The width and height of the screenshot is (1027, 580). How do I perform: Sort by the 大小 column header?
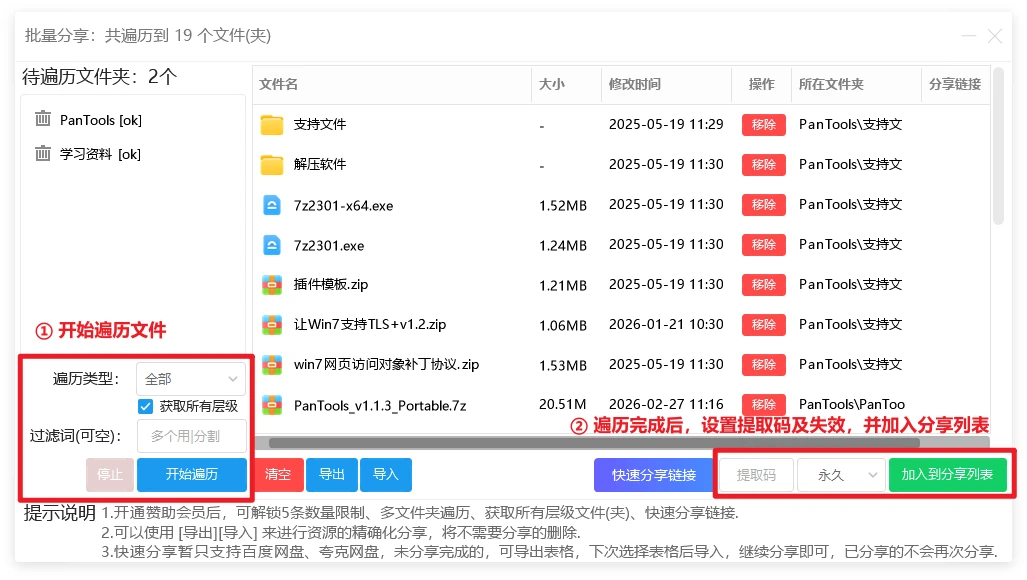point(552,84)
